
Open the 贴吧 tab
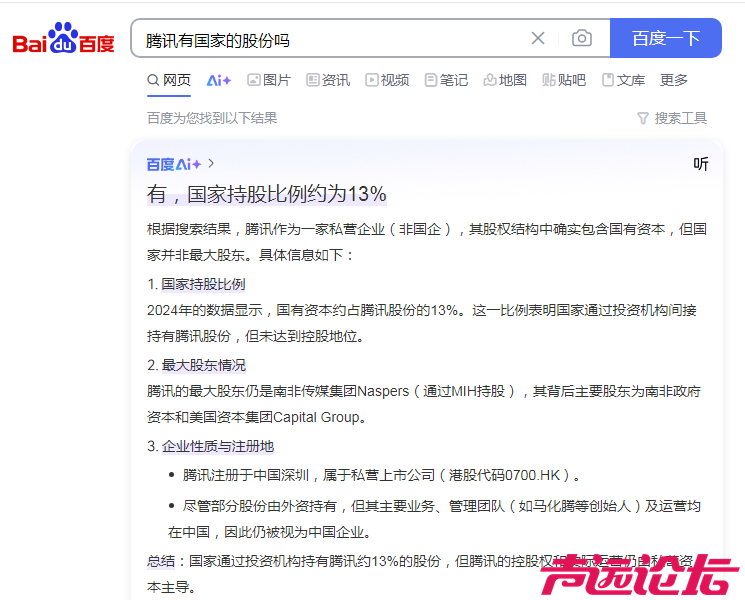[x=564, y=80]
